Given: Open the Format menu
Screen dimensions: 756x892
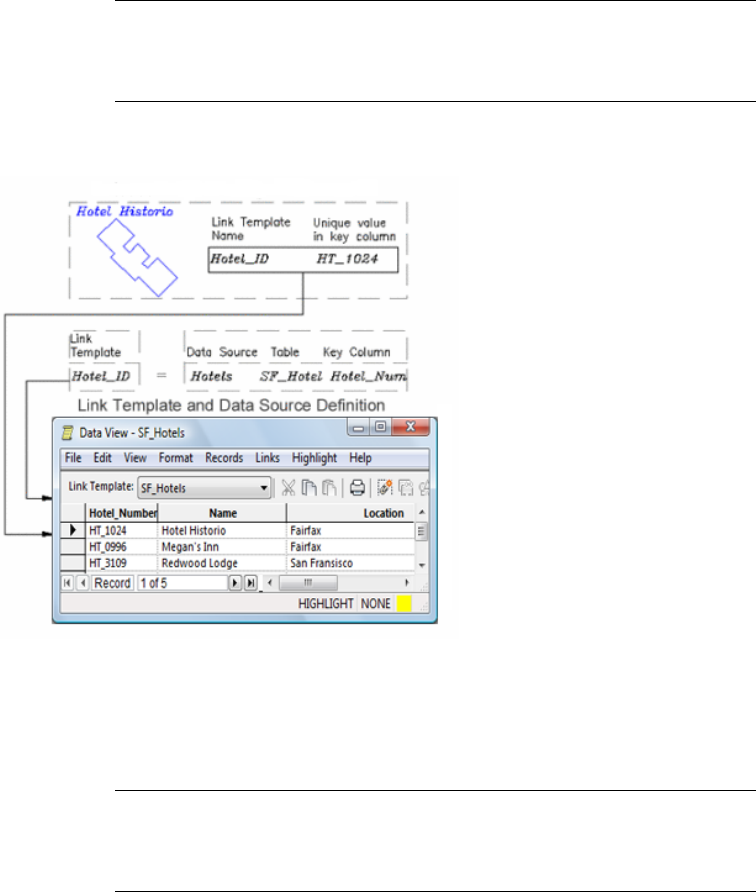Looking at the screenshot, I should click(176, 458).
